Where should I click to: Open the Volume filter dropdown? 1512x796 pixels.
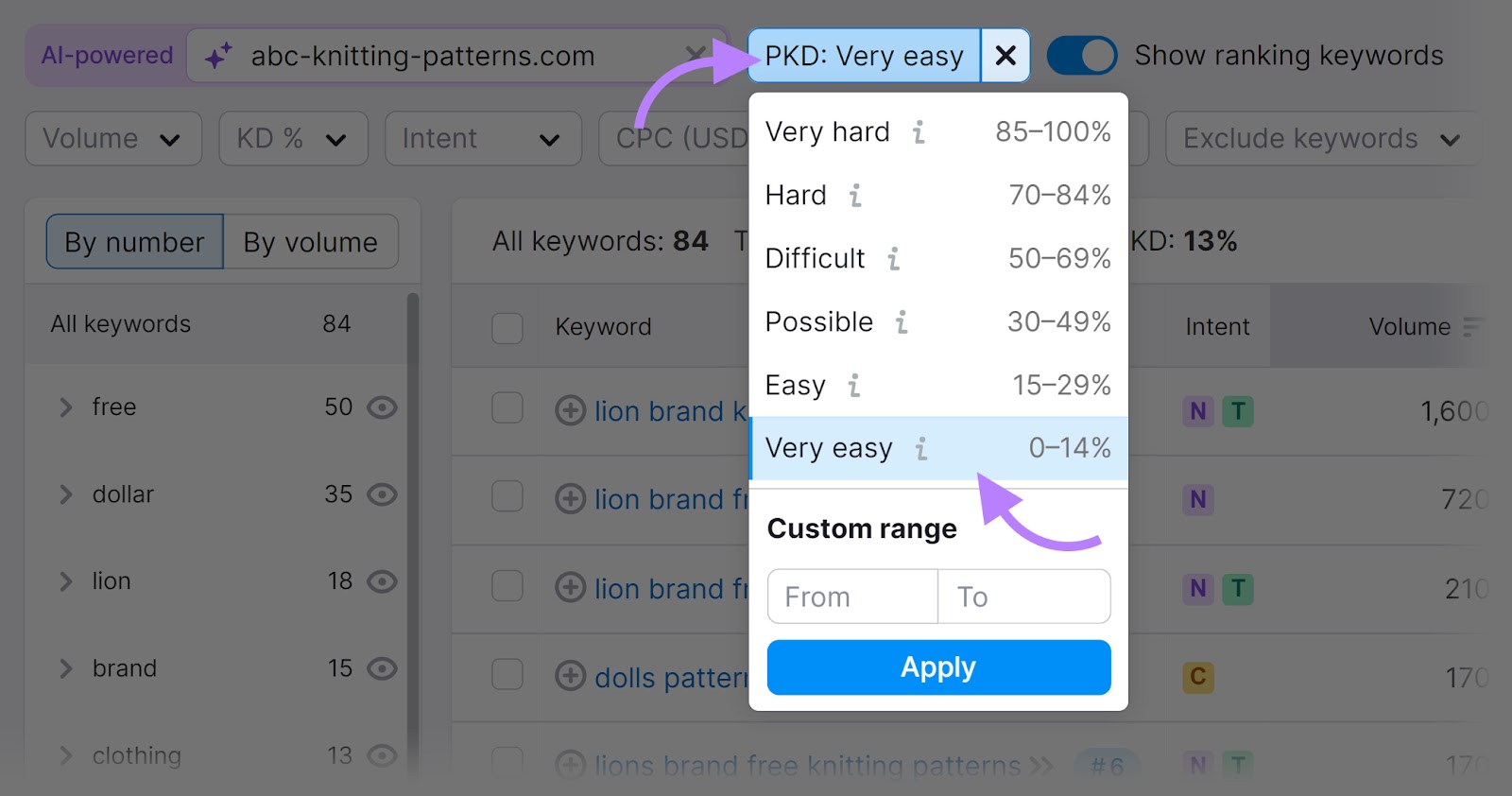[x=112, y=138]
